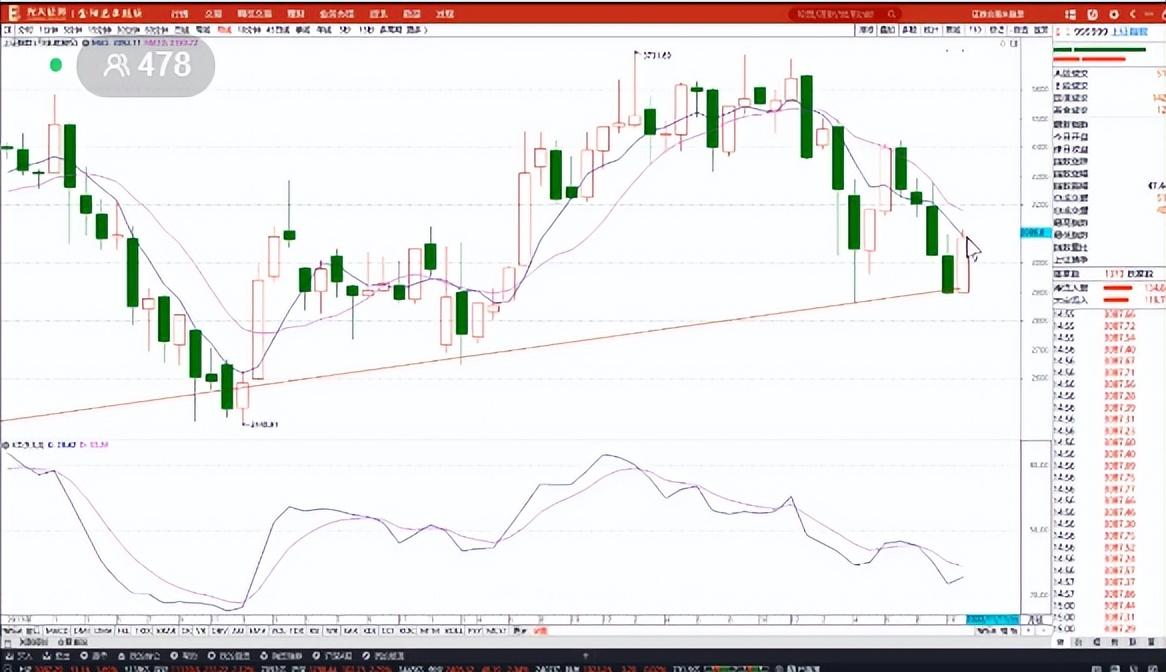
Task: Click the search magnifier icon
Action: [x=892, y=14]
